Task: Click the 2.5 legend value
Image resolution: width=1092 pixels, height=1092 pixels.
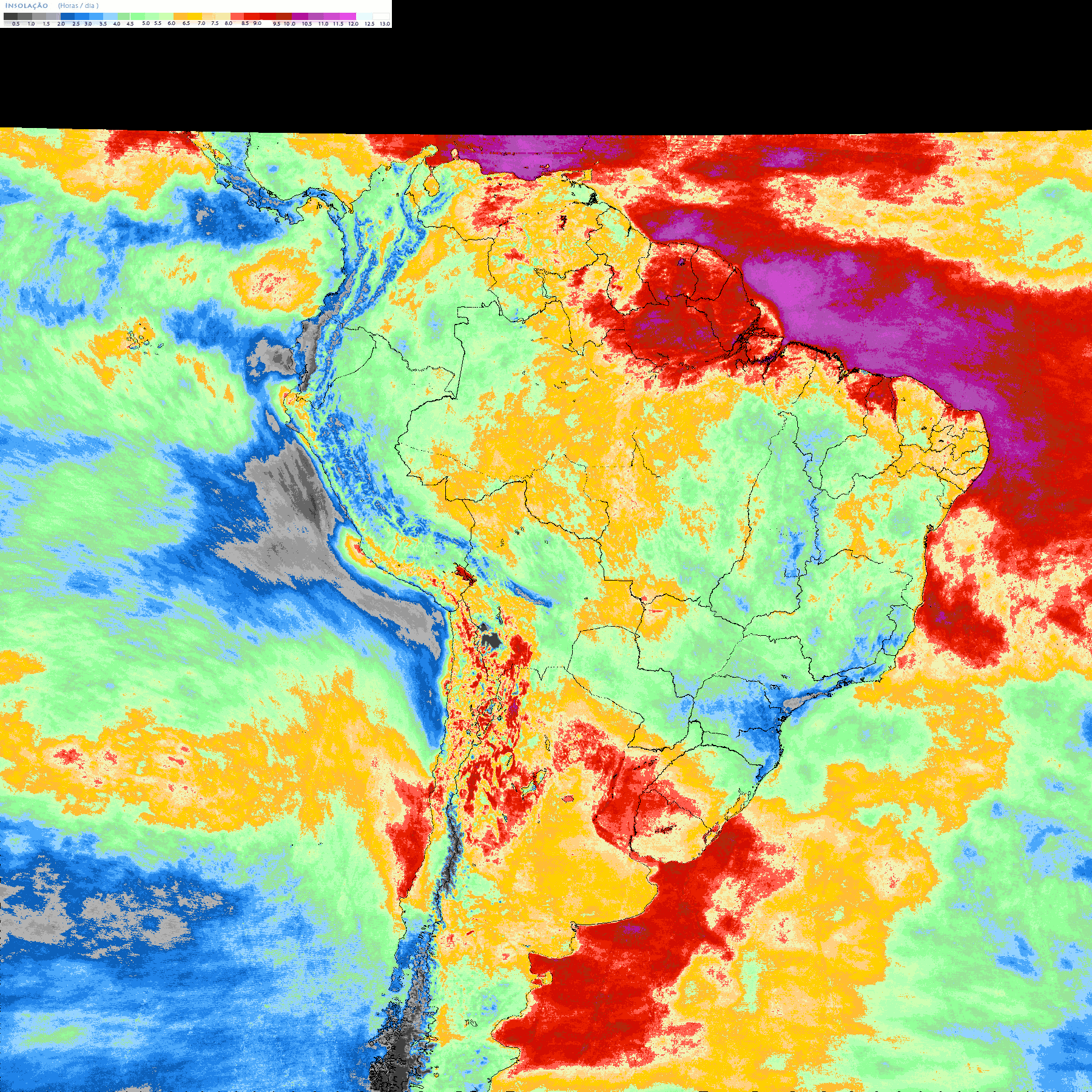Action: [x=76, y=24]
